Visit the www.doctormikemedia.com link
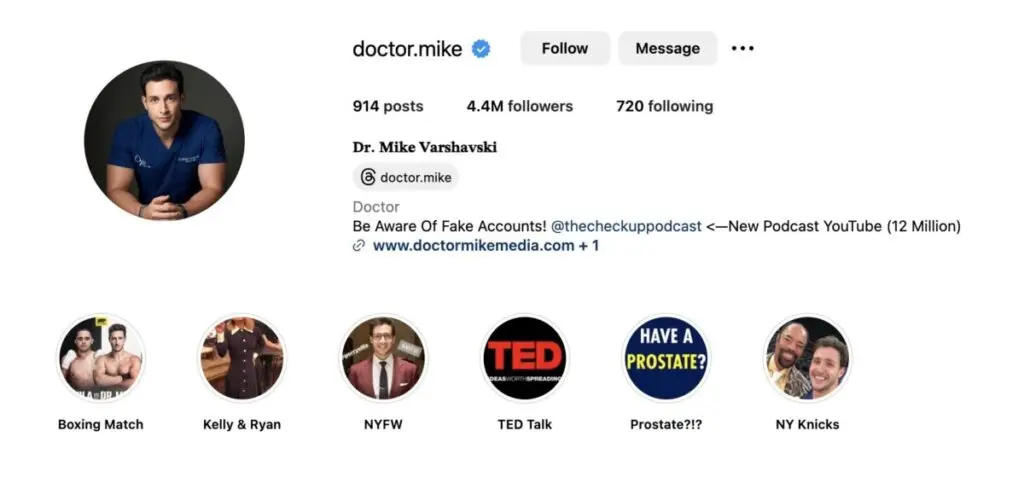 coord(474,245)
